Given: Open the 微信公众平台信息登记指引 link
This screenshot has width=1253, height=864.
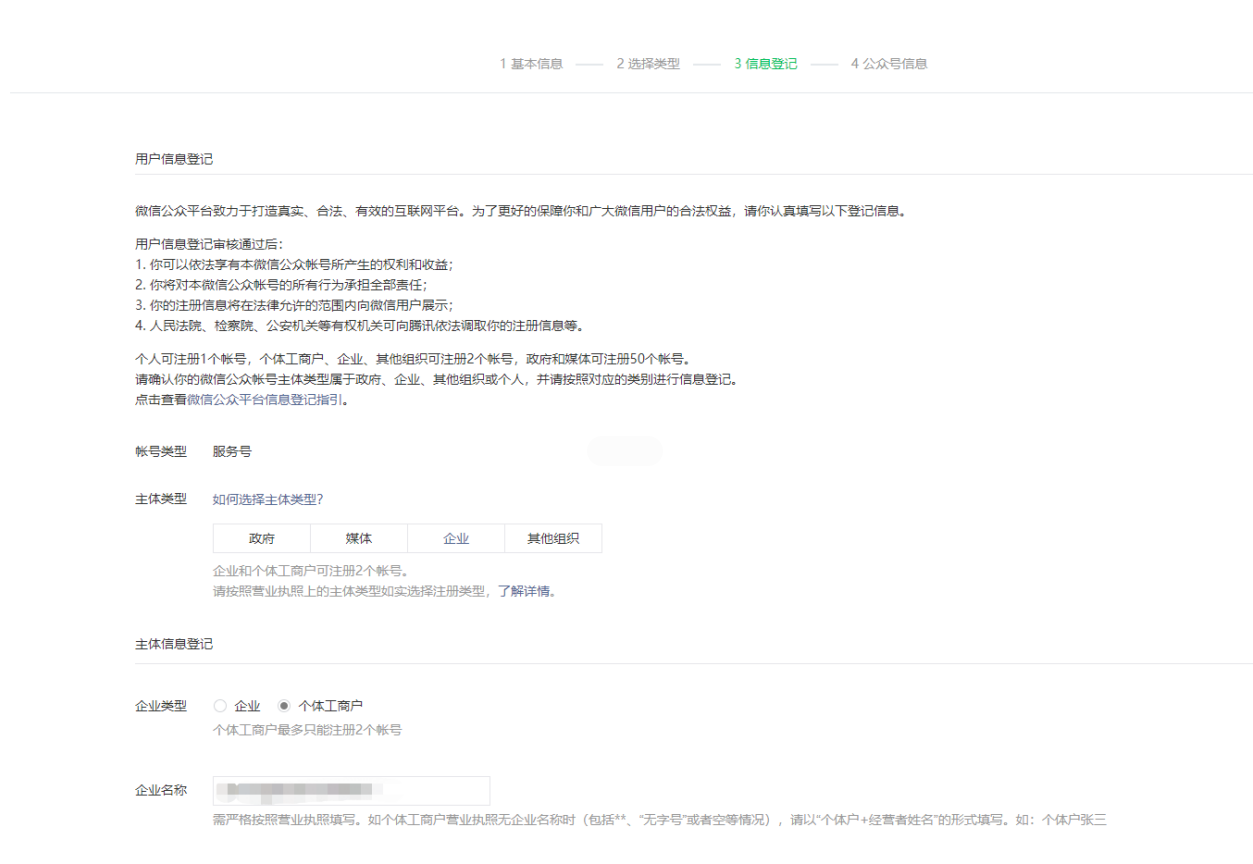Looking at the screenshot, I should tap(265, 399).
